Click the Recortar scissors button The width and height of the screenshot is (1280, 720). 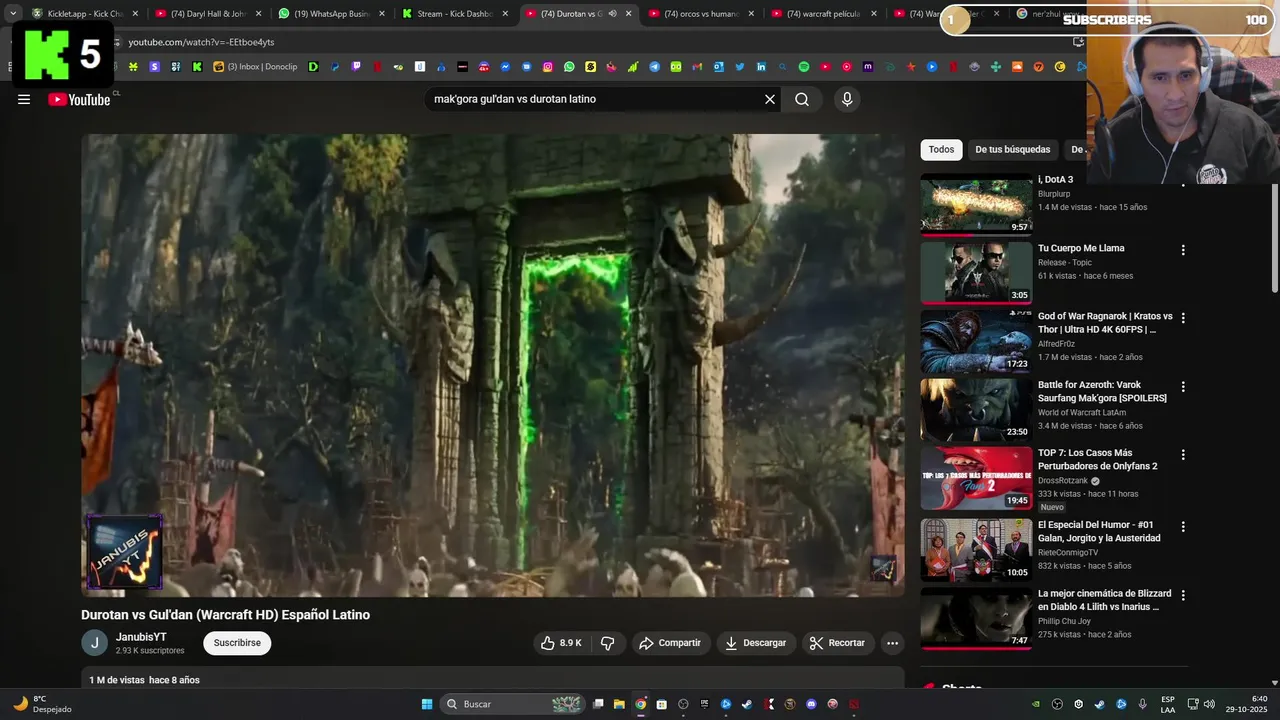pyautogui.click(x=837, y=643)
